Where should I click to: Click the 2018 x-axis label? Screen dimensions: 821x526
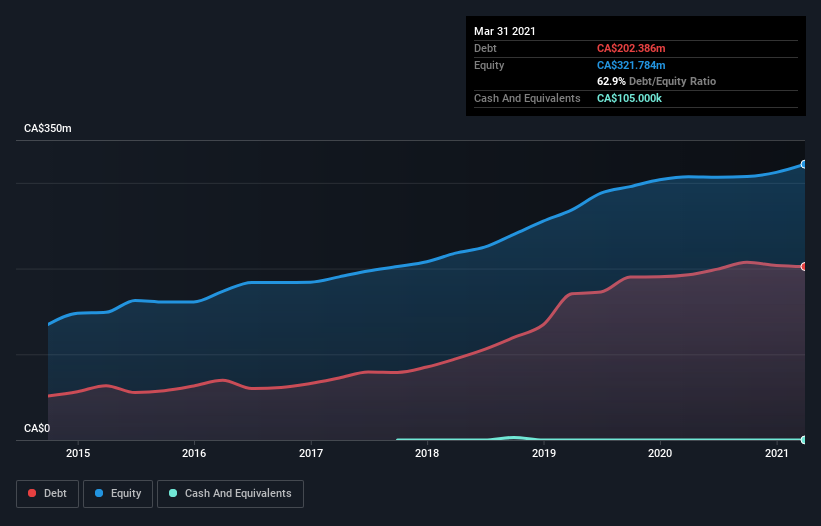click(427, 453)
